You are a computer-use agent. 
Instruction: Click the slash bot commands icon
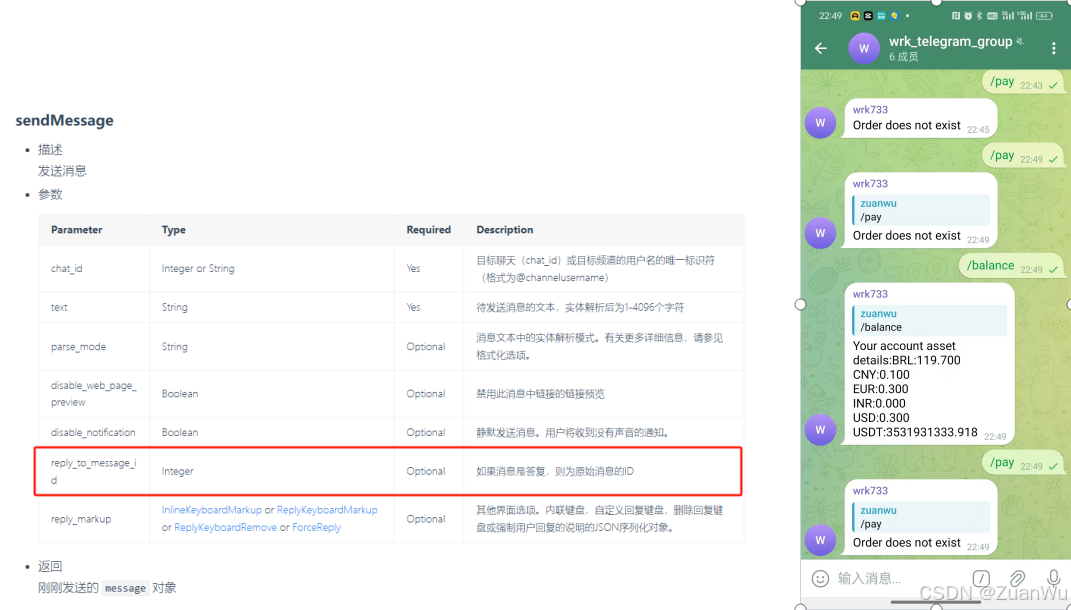(981, 578)
